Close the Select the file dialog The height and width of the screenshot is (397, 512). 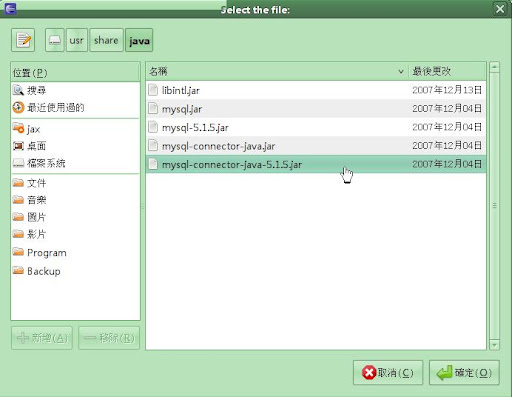coord(500,9)
